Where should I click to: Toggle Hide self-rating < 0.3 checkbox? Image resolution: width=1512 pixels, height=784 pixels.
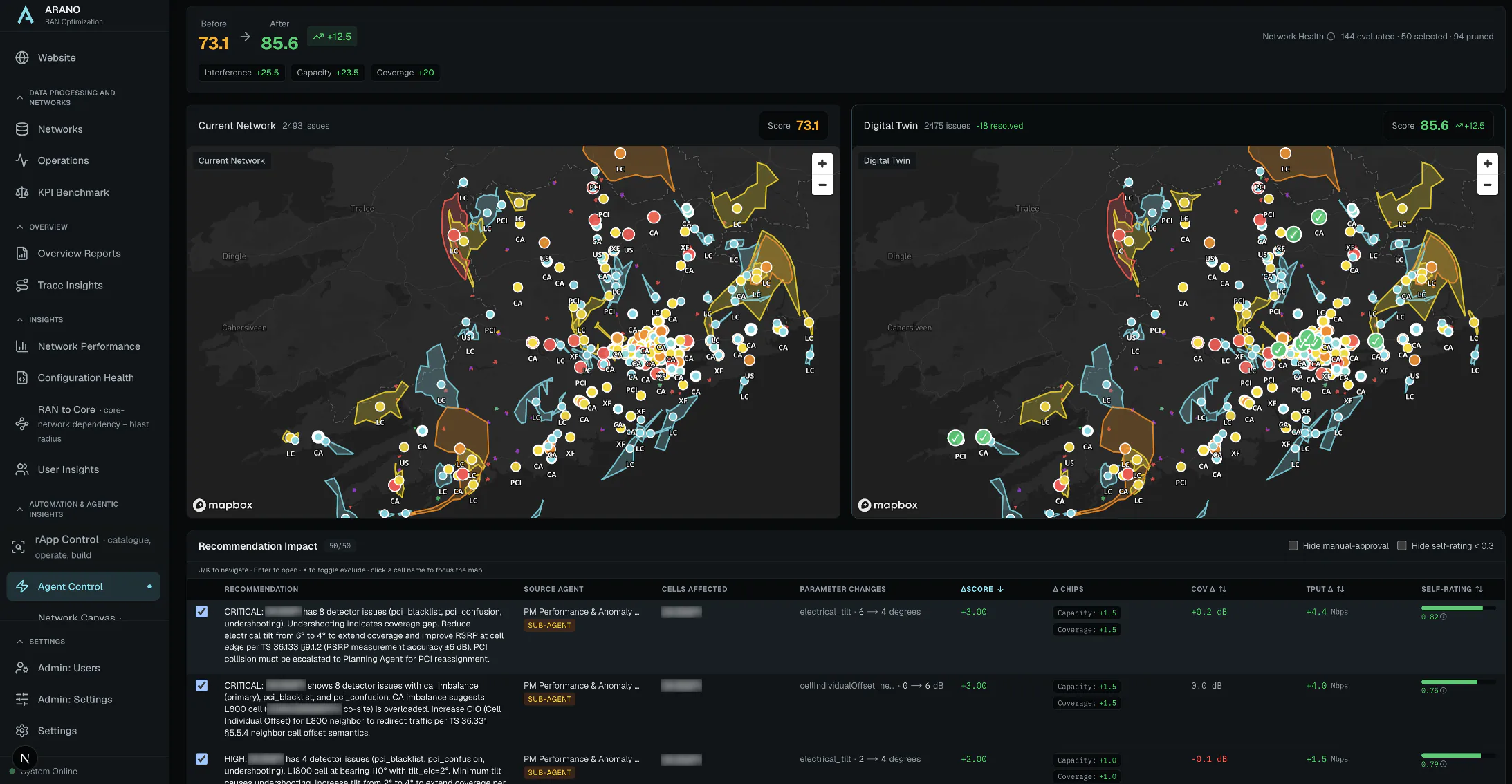pyautogui.click(x=1401, y=545)
